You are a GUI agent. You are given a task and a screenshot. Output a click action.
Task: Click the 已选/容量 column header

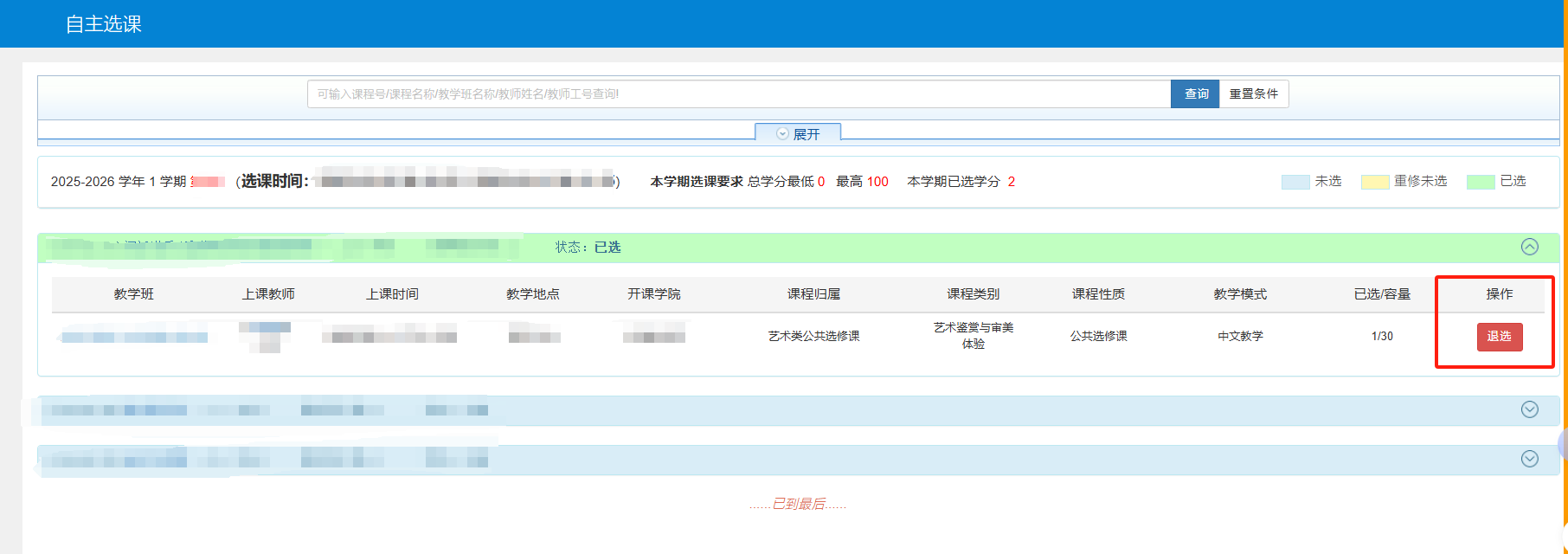tap(1382, 294)
